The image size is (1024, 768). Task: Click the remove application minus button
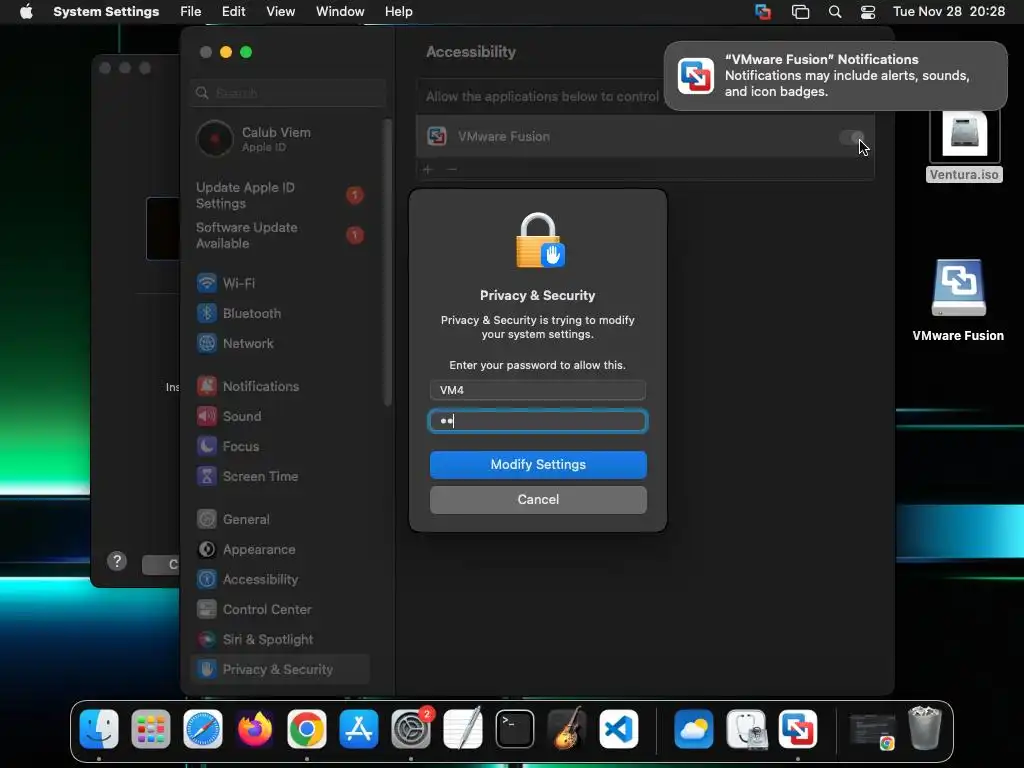click(452, 169)
